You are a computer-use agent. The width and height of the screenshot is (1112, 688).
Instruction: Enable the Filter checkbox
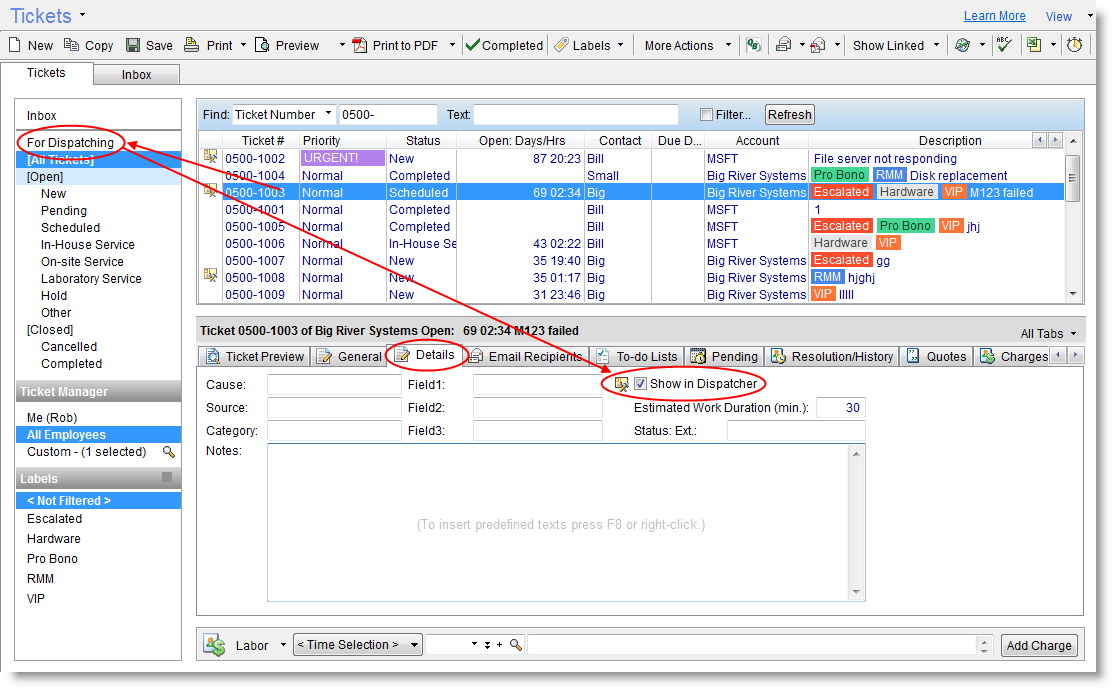click(x=707, y=115)
